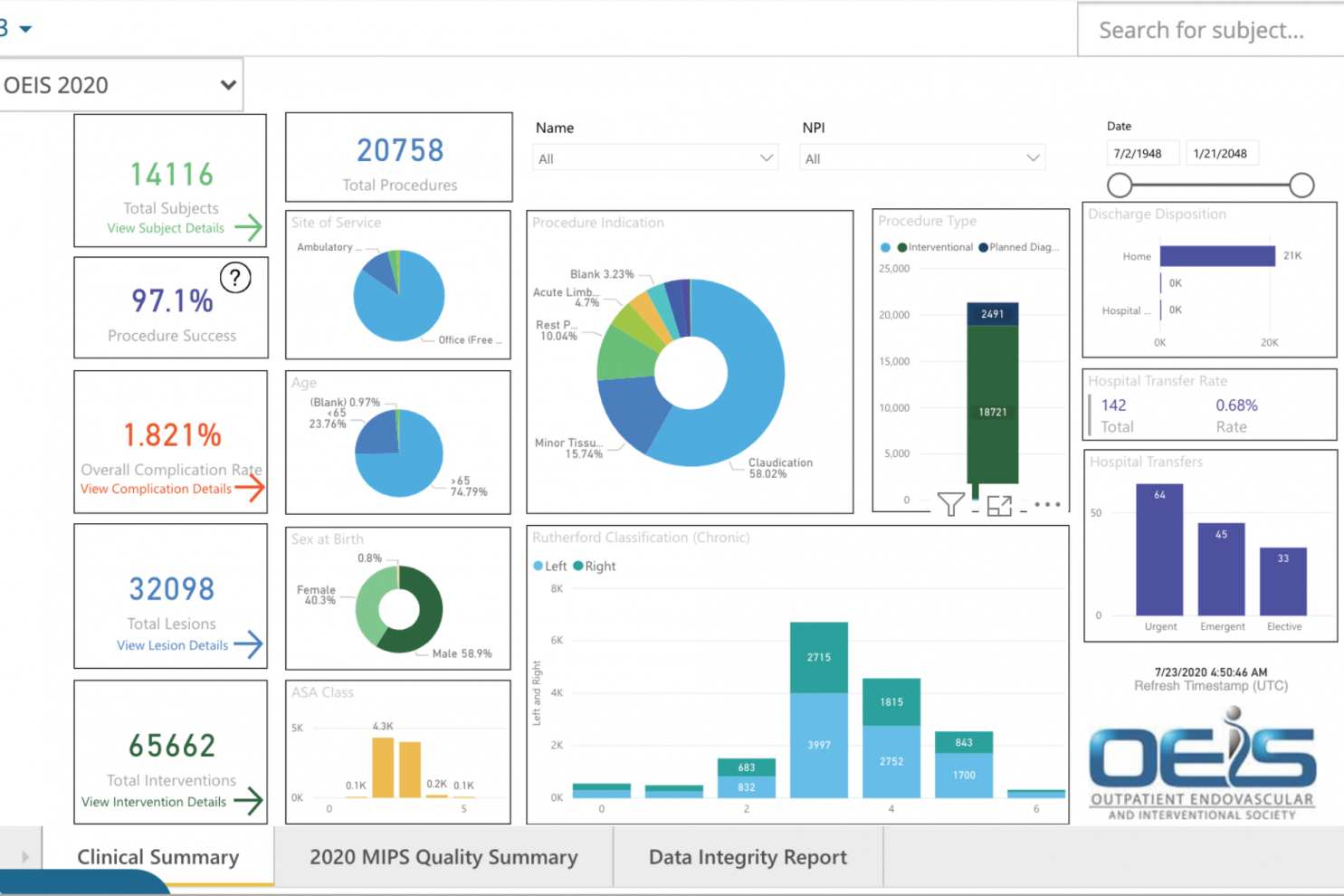Click the left handle of the Date slider

pyautogui.click(x=1120, y=186)
